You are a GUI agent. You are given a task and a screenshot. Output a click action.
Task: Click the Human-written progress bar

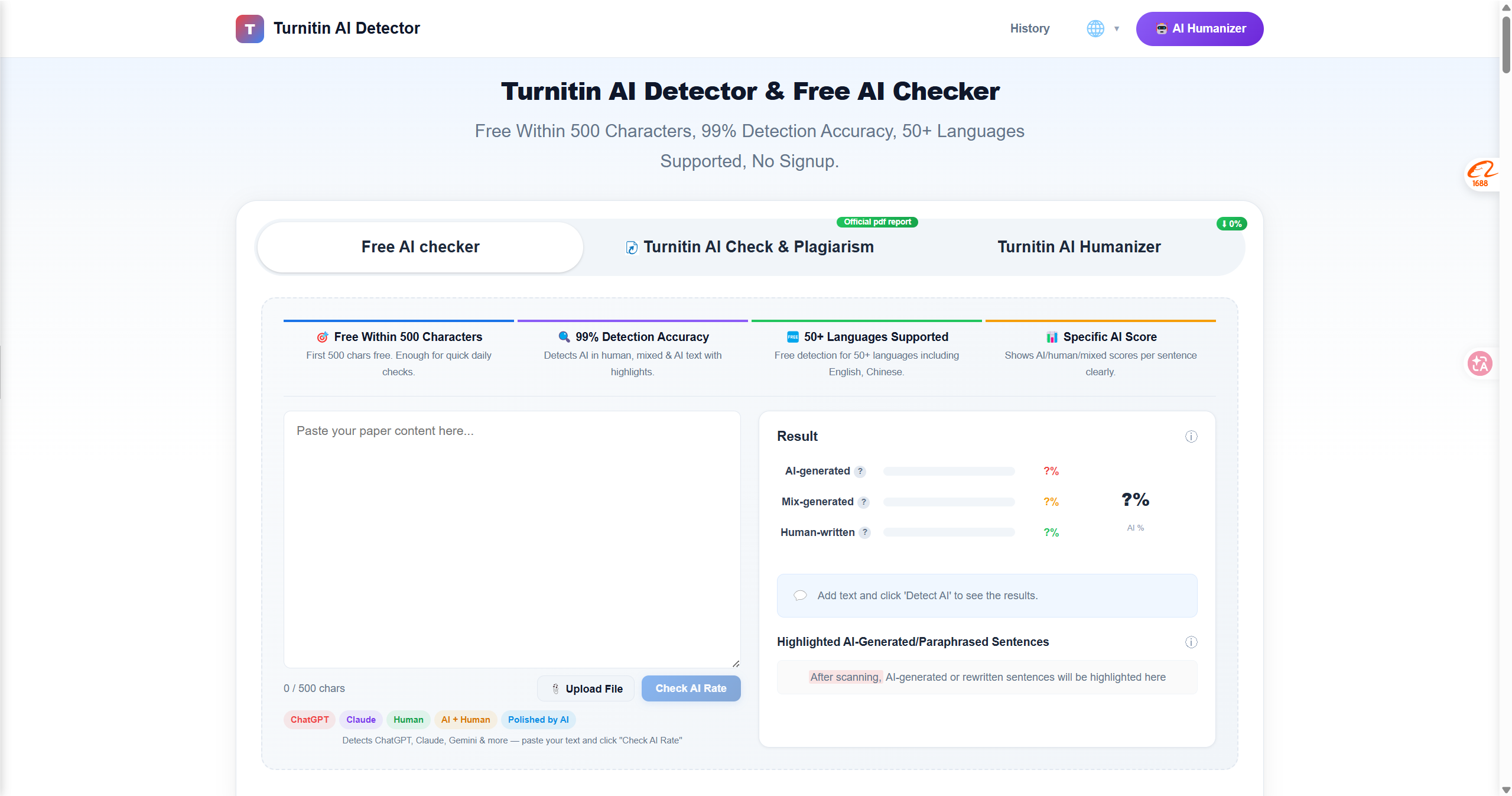949,532
